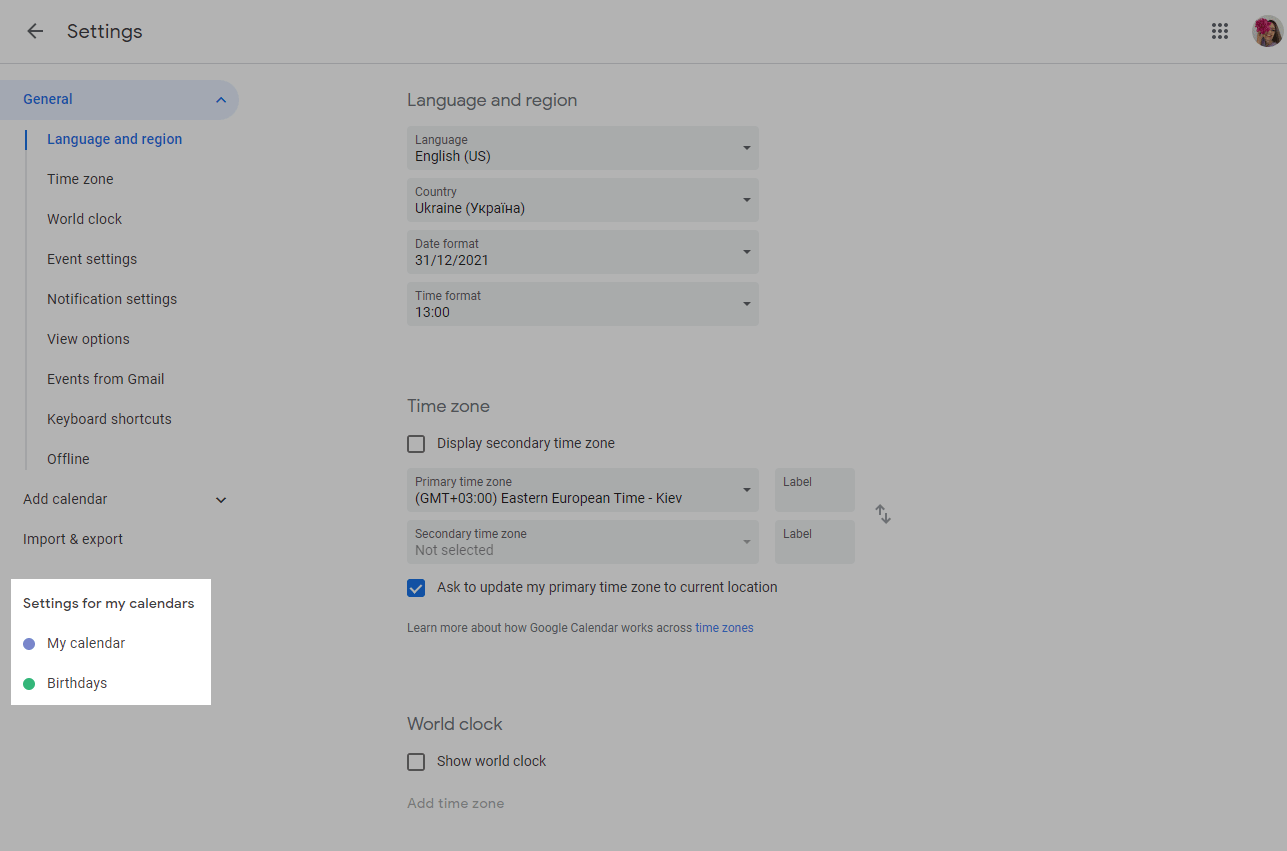
Task: Open the Date format dropdown
Action: pos(582,252)
